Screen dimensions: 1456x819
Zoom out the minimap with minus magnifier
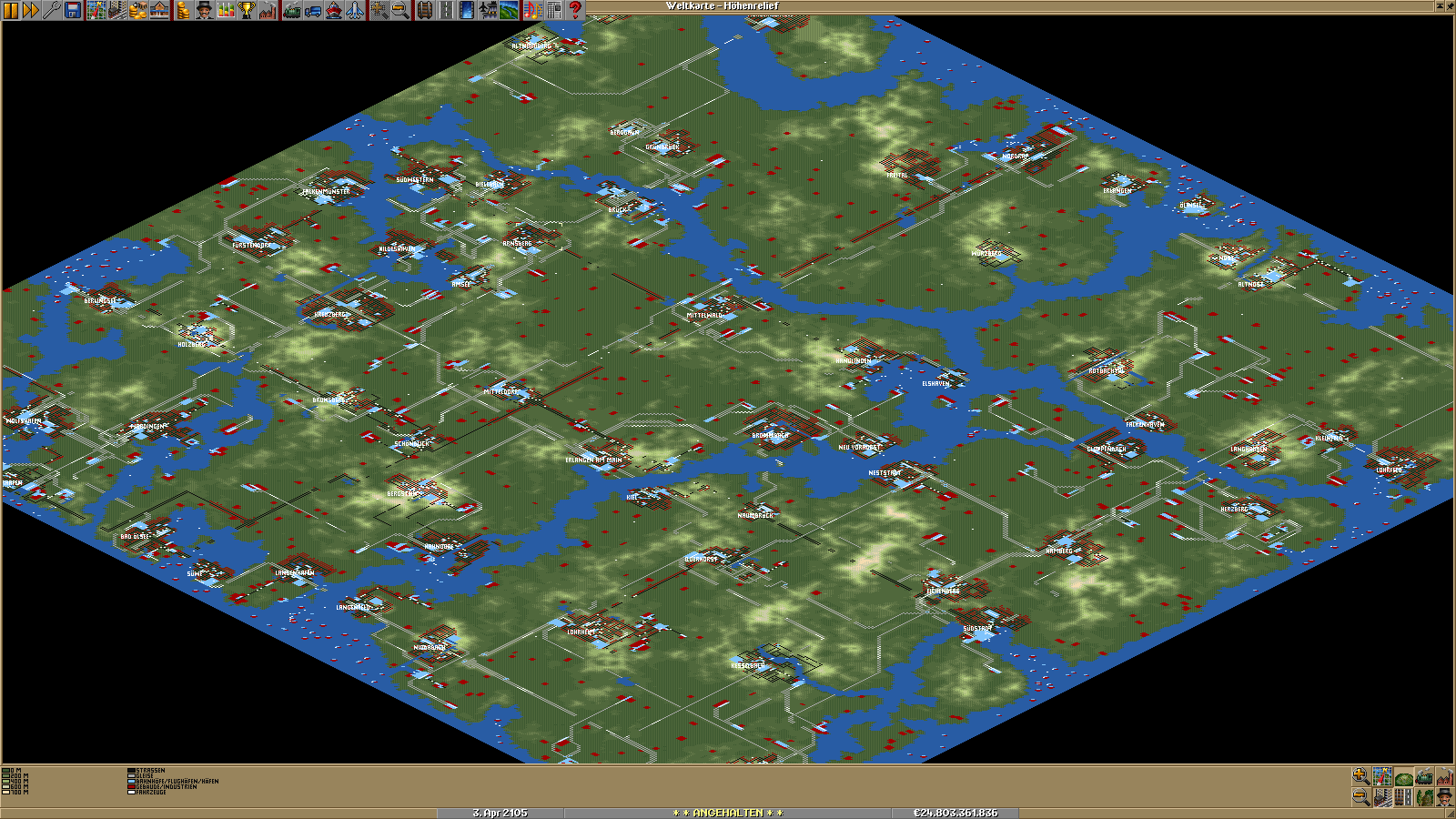tap(1361, 797)
